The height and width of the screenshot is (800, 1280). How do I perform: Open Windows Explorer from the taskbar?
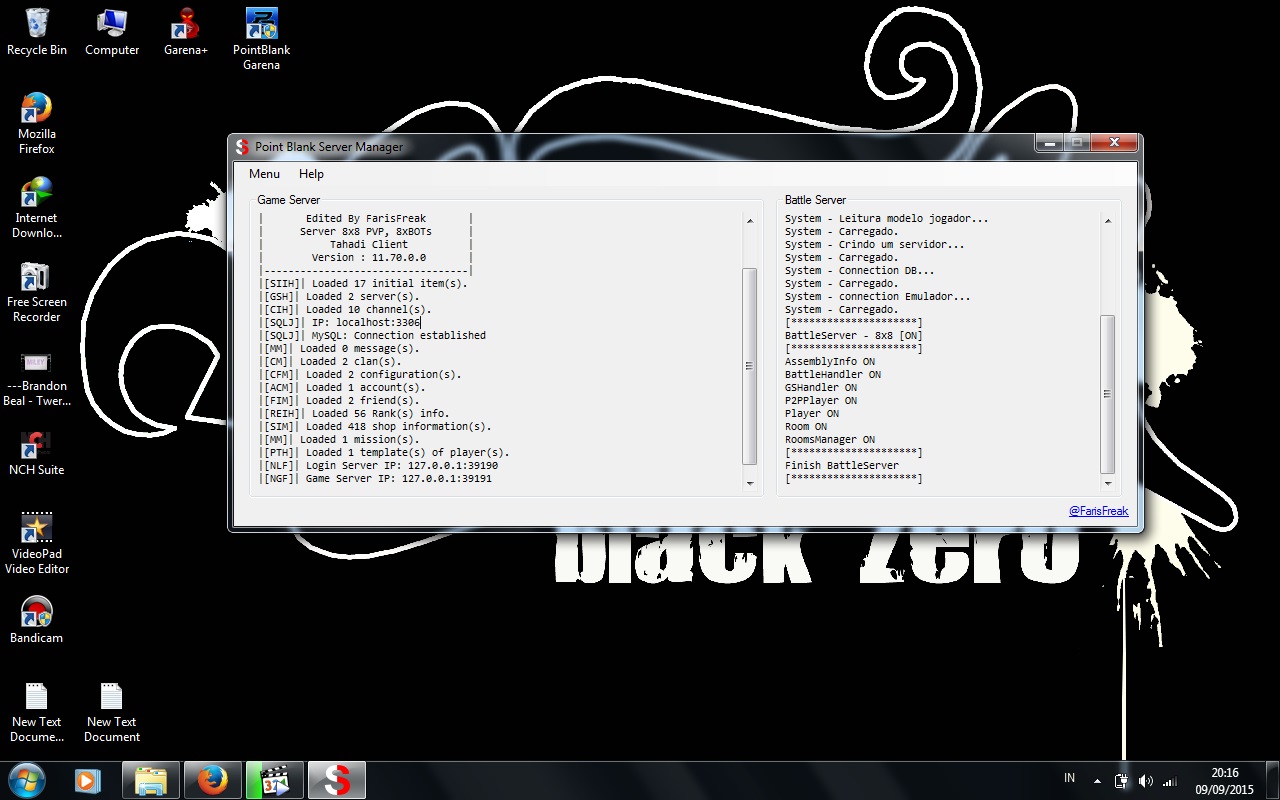[x=150, y=780]
